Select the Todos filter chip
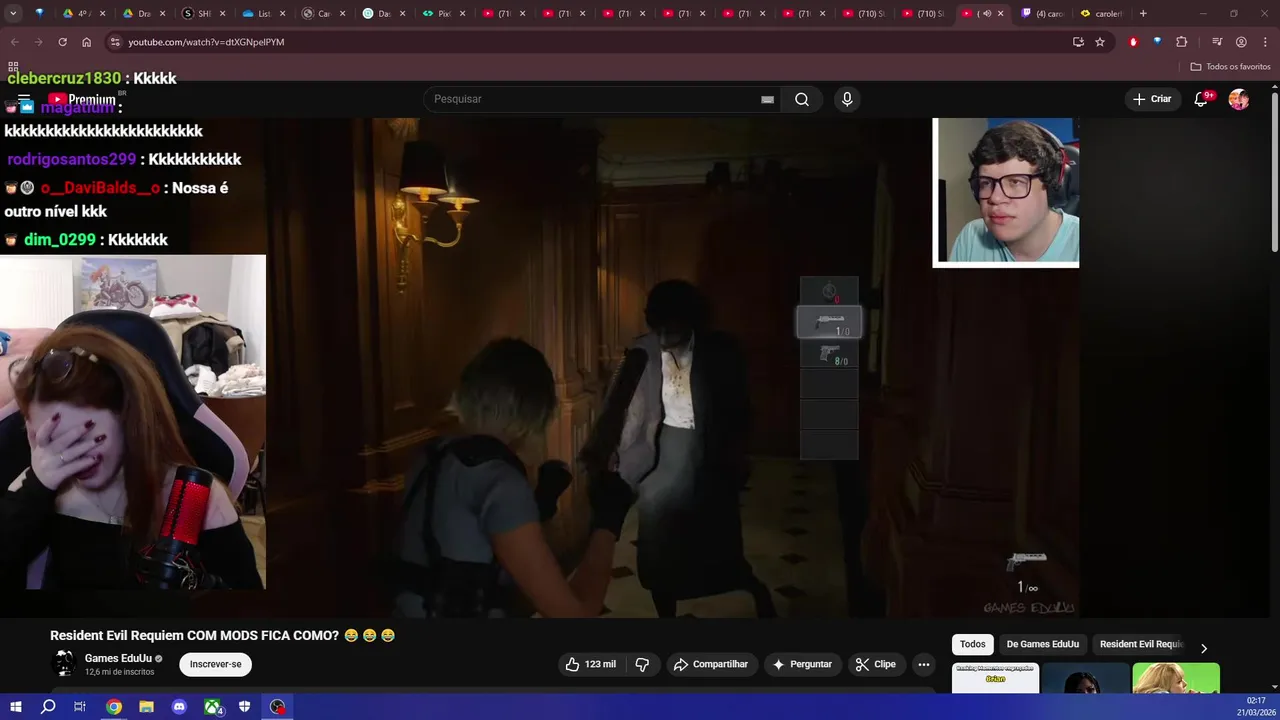Viewport: 1280px width, 720px height. pos(973,644)
